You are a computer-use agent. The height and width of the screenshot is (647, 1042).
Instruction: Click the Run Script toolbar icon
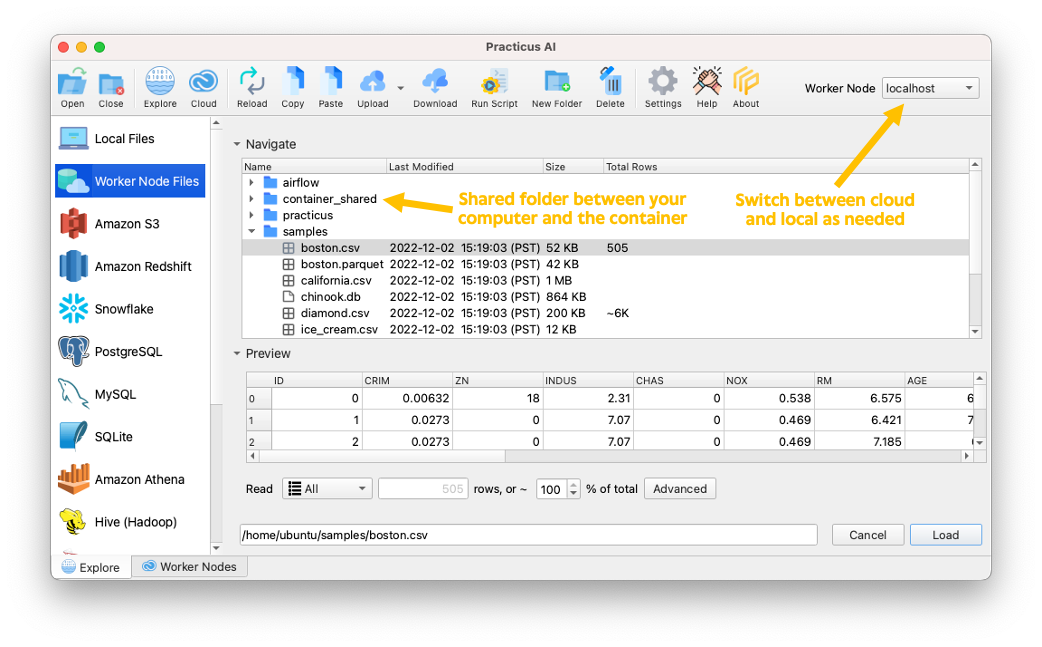coord(494,84)
